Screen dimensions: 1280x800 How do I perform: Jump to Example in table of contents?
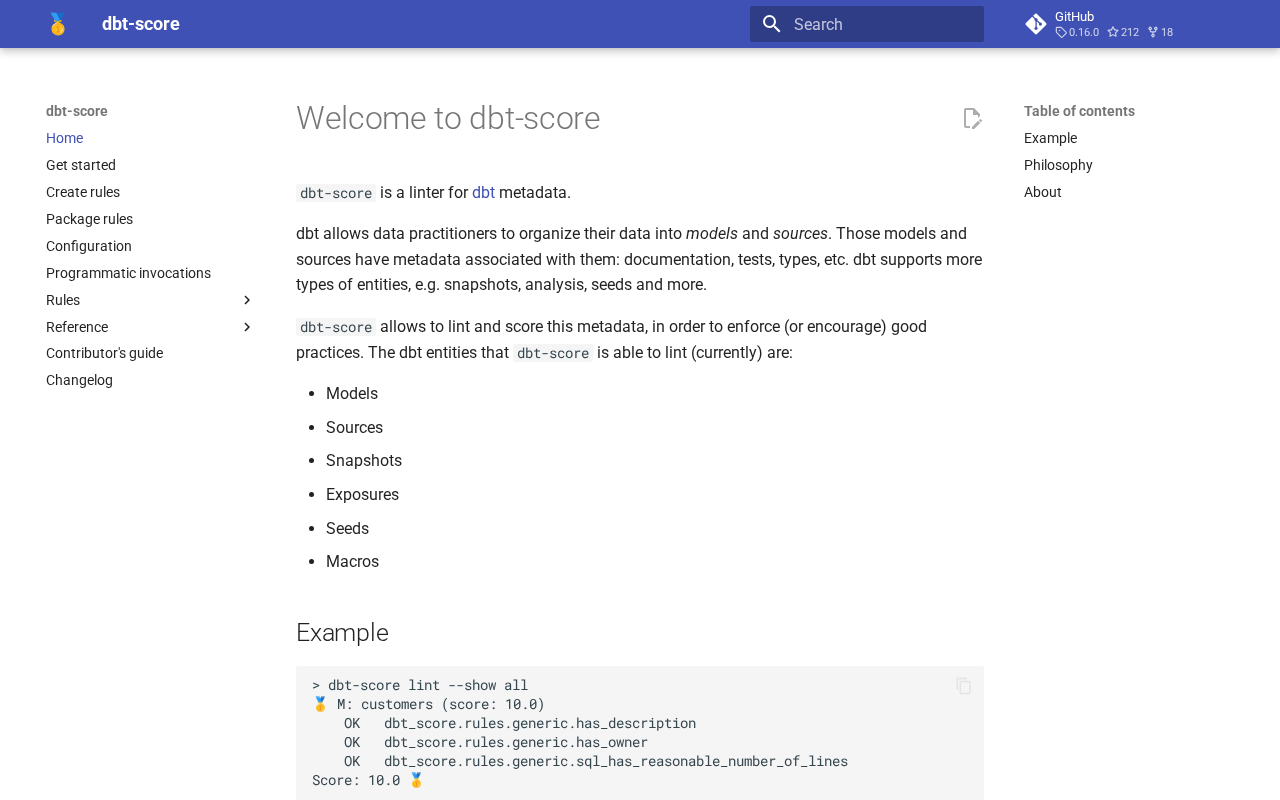1050,138
